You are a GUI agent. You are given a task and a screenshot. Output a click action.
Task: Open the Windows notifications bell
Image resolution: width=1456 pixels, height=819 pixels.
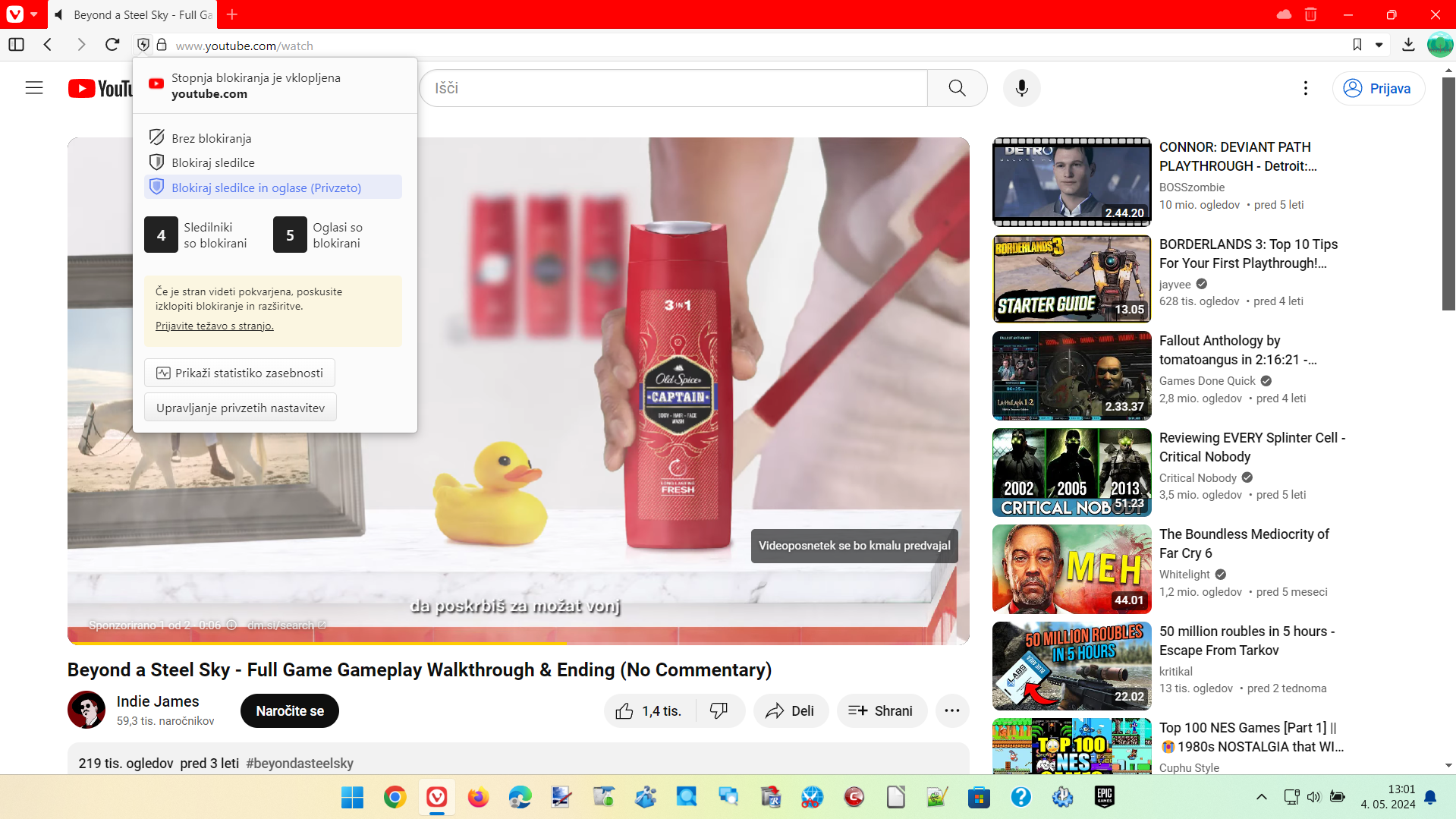1430,796
